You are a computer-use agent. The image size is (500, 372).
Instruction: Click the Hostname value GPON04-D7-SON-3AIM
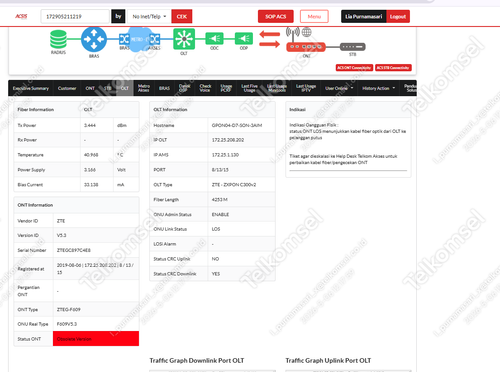click(237, 125)
